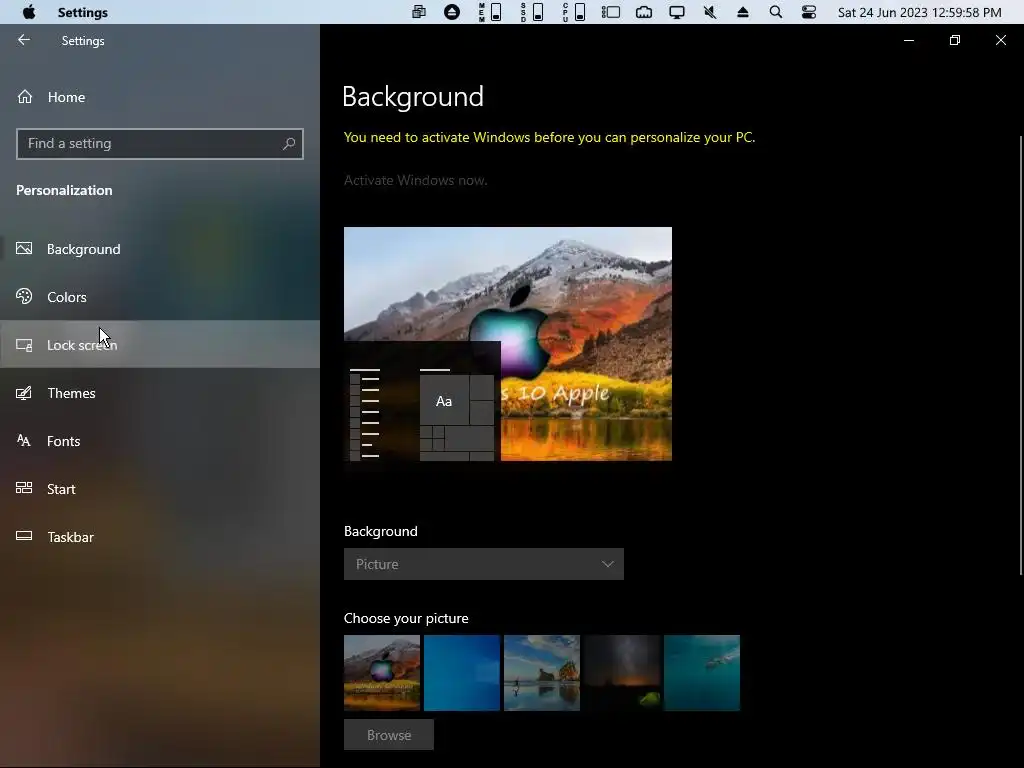Click the Personalization section heading
The image size is (1024, 768).
coord(64,190)
